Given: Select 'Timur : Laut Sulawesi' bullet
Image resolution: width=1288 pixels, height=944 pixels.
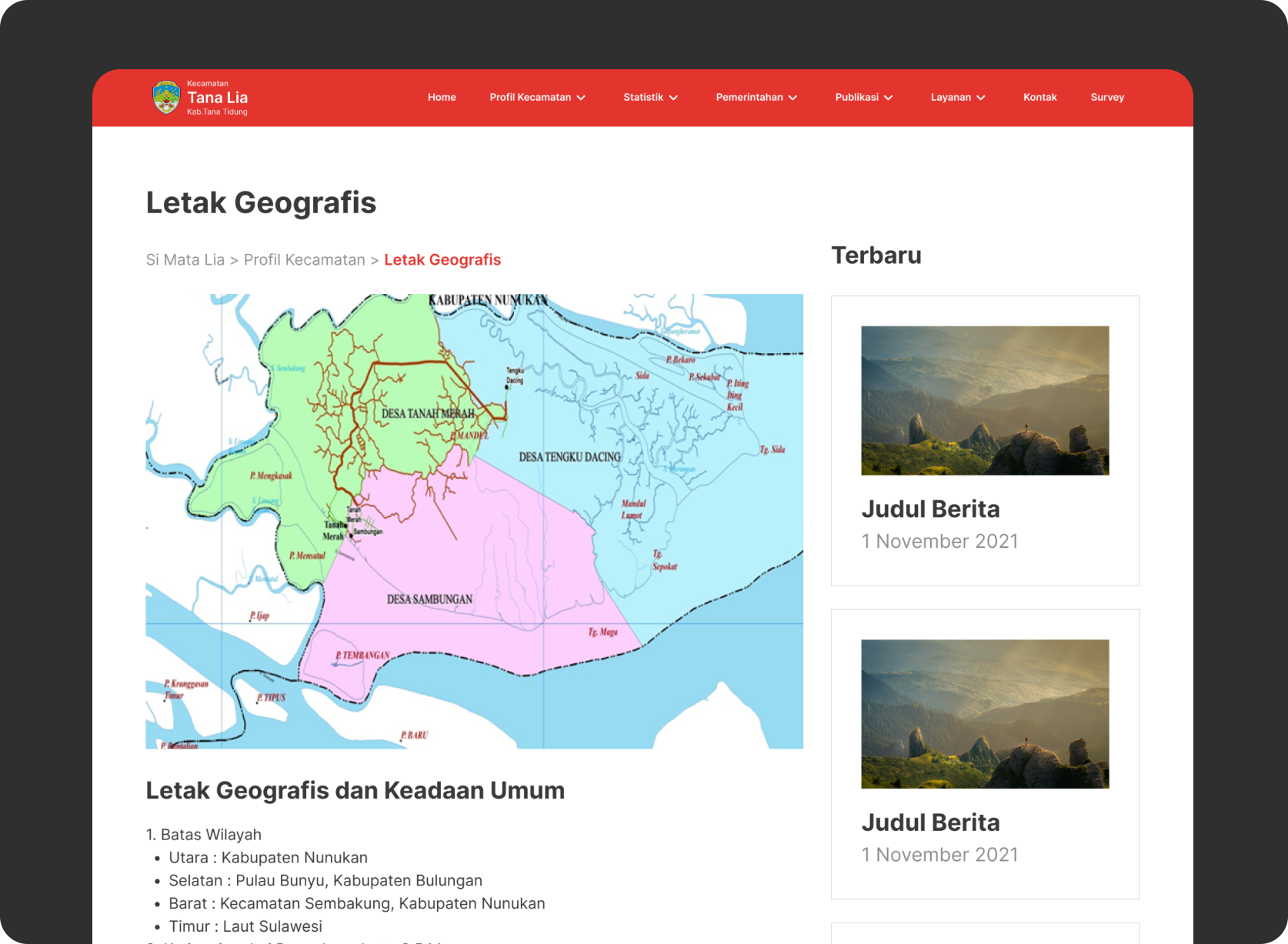Looking at the screenshot, I should tap(245, 927).
